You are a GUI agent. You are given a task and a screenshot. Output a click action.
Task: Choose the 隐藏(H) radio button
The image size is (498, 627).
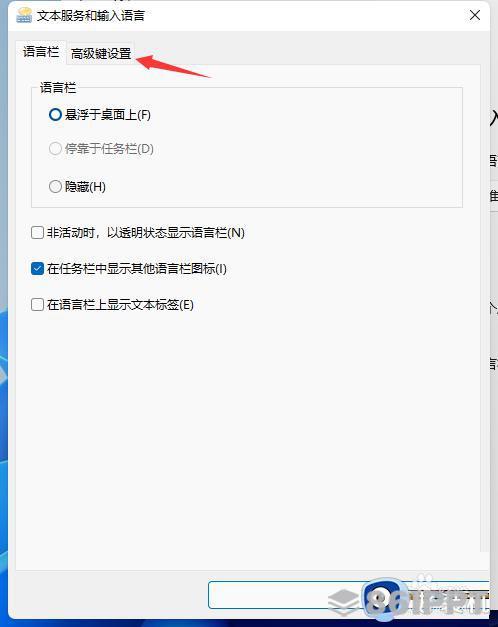55,186
